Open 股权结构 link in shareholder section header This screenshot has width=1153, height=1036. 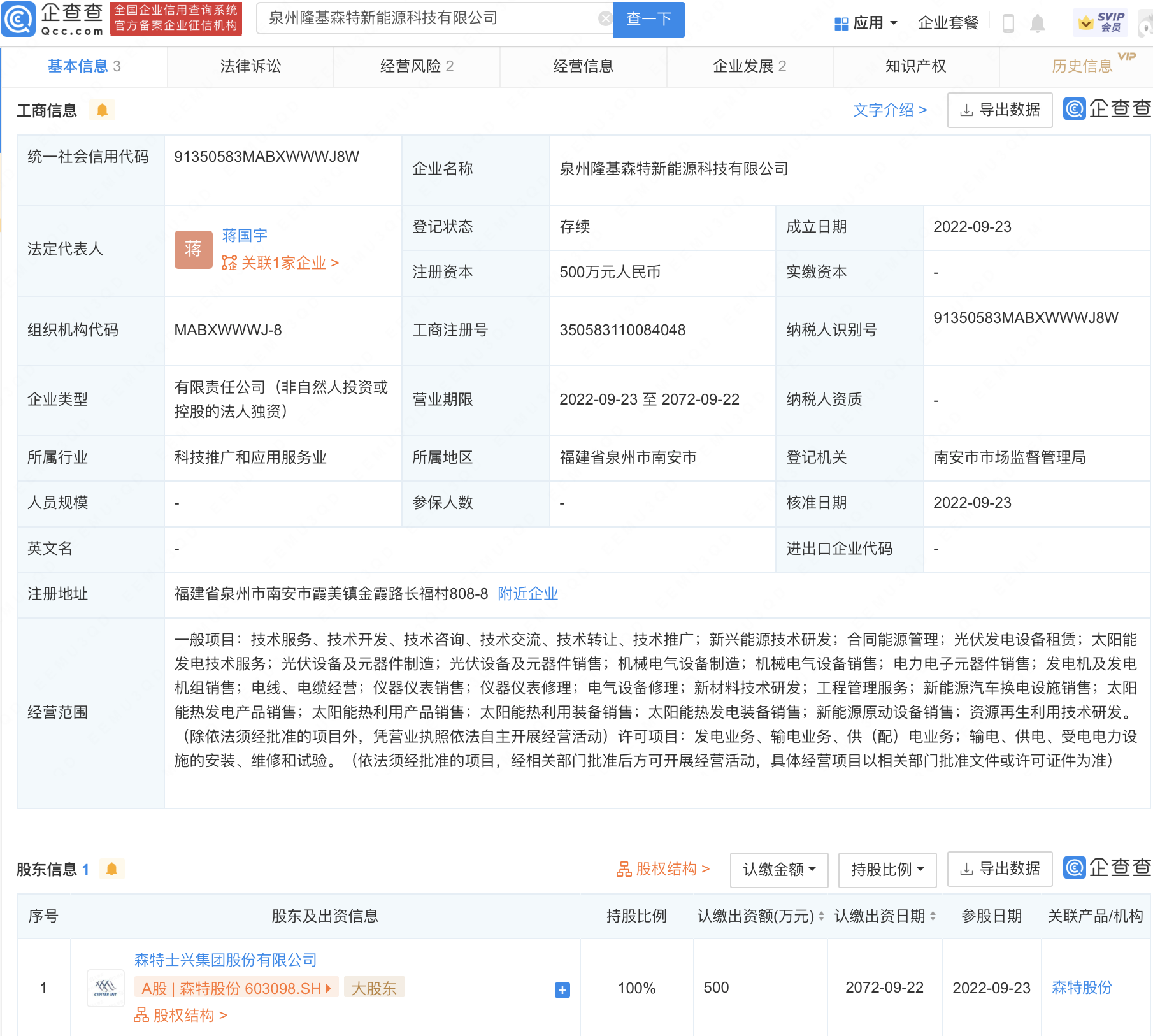[x=662, y=869]
